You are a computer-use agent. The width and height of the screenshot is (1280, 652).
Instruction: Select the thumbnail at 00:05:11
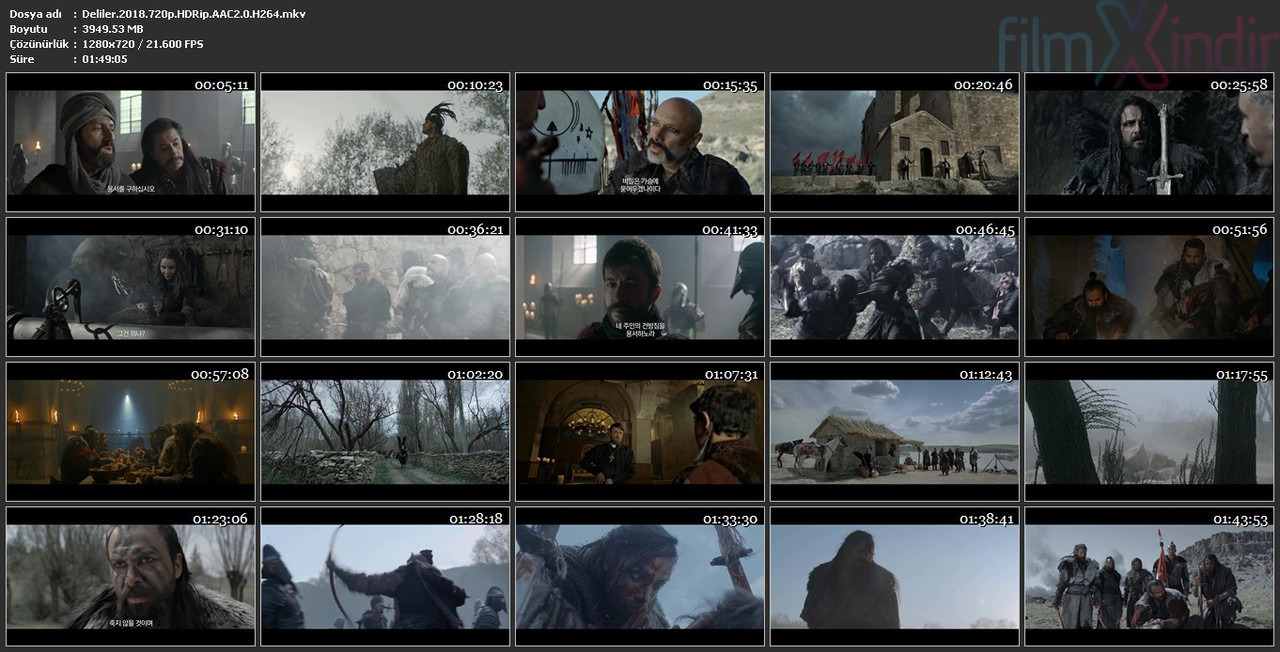pos(131,142)
